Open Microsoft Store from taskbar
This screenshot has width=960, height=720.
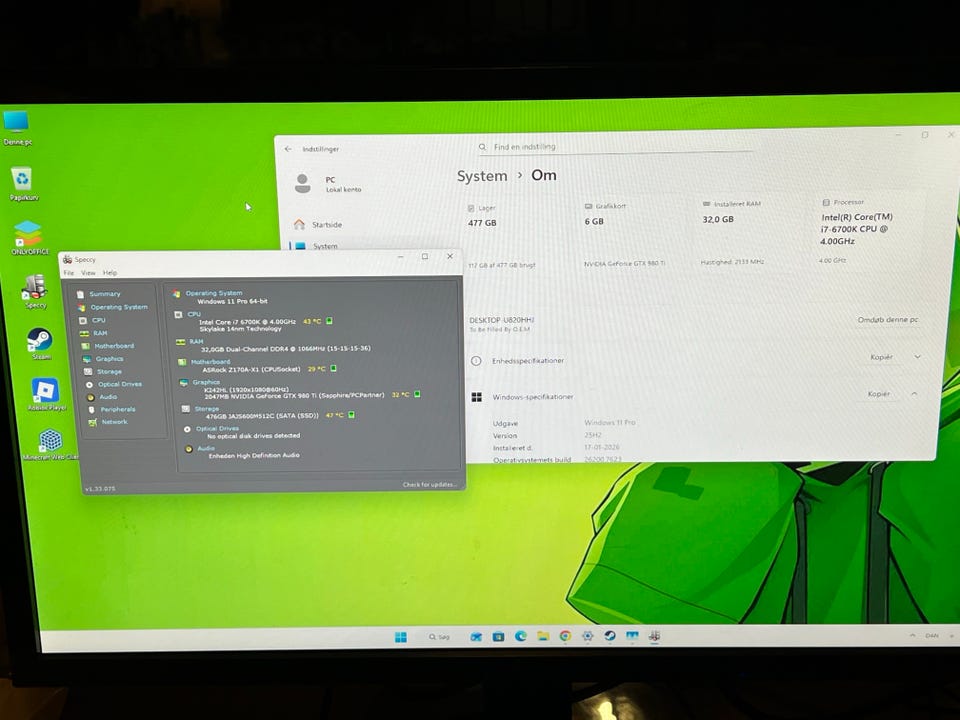[498, 637]
